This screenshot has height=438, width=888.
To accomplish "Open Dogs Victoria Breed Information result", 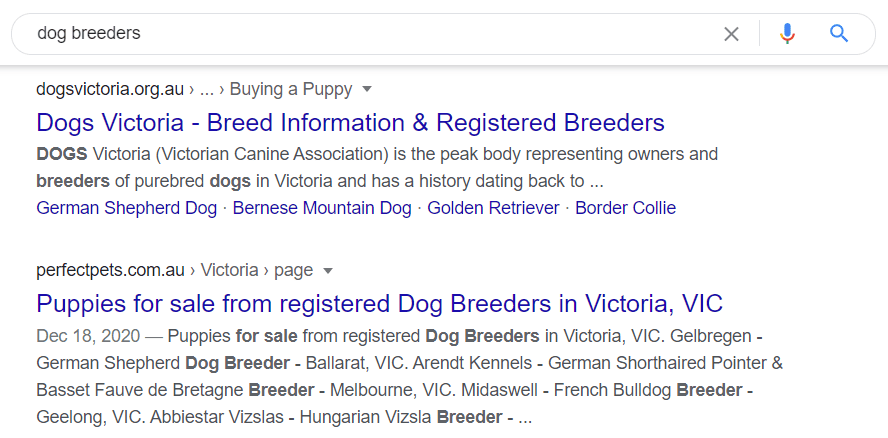I will (350, 123).
